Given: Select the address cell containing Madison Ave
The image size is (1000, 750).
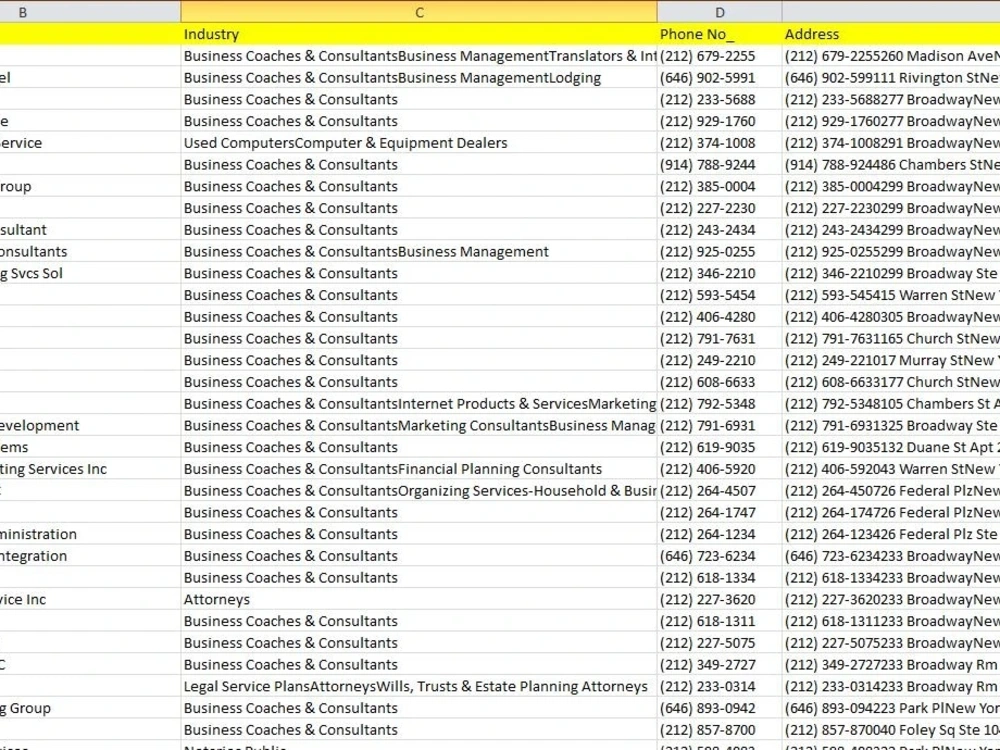Looking at the screenshot, I should point(890,56).
